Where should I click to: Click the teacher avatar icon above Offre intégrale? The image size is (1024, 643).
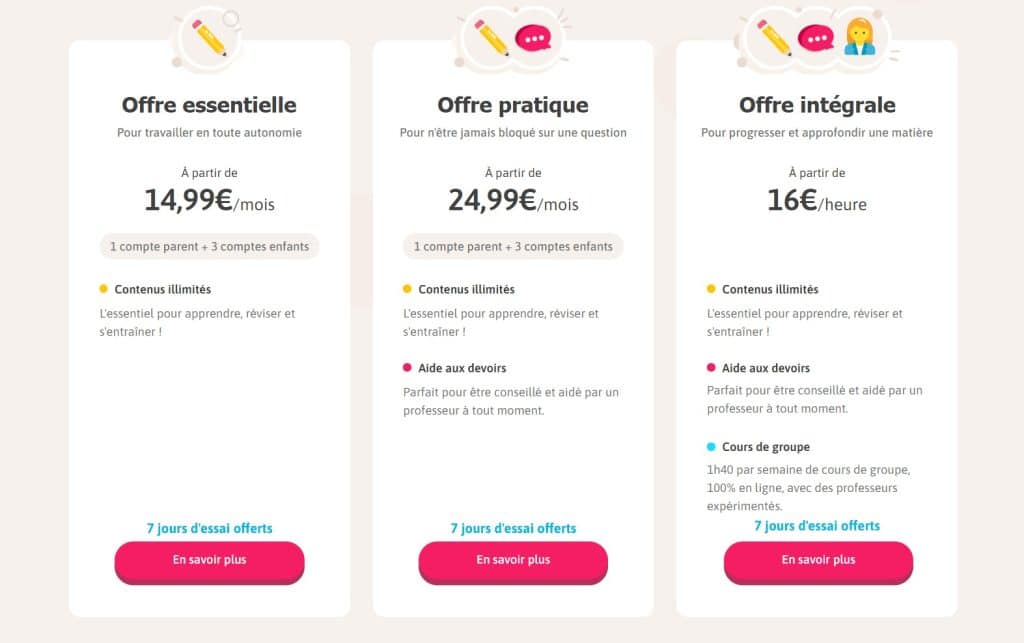[859, 37]
